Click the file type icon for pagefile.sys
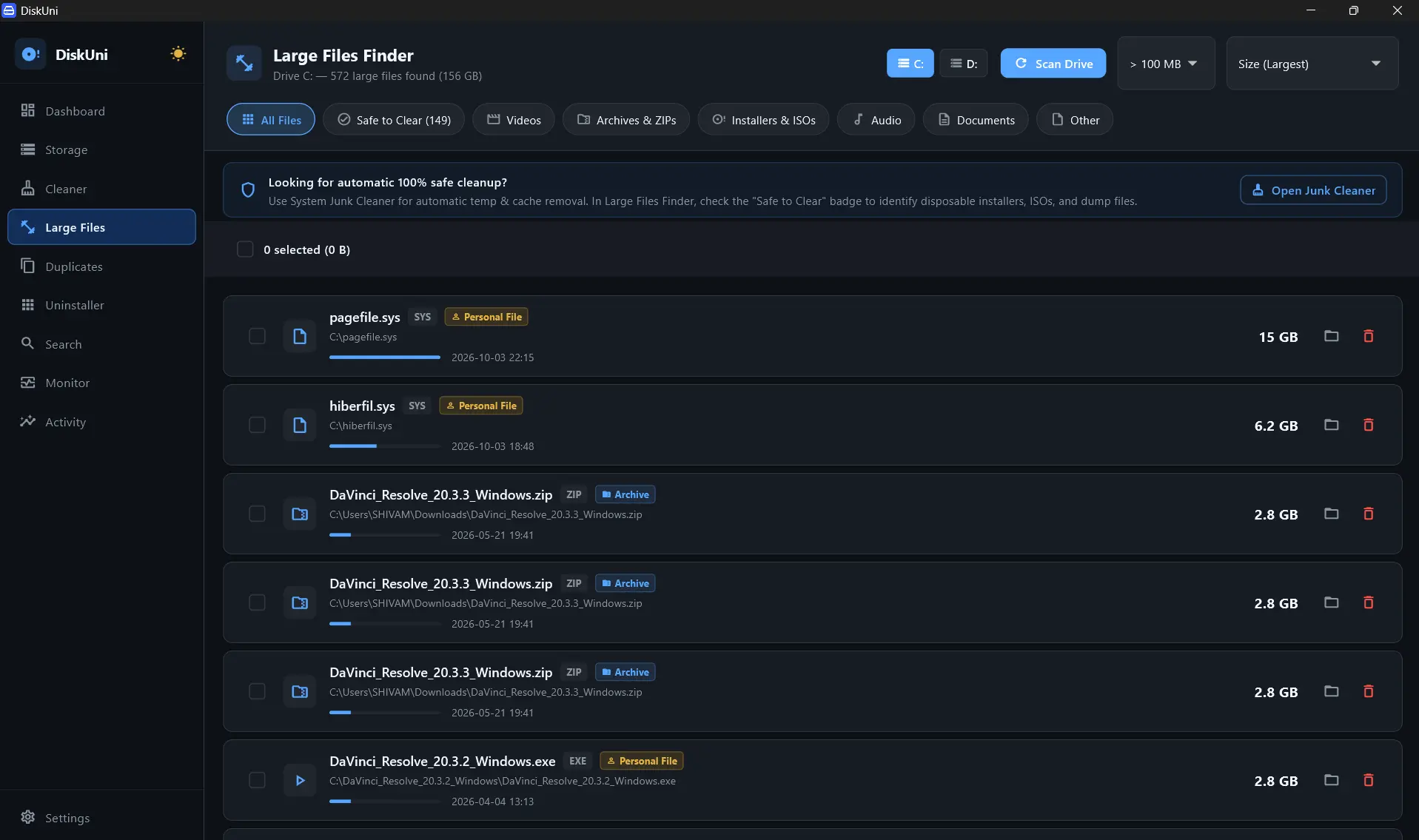The image size is (1419, 840). pyautogui.click(x=300, y=336)
